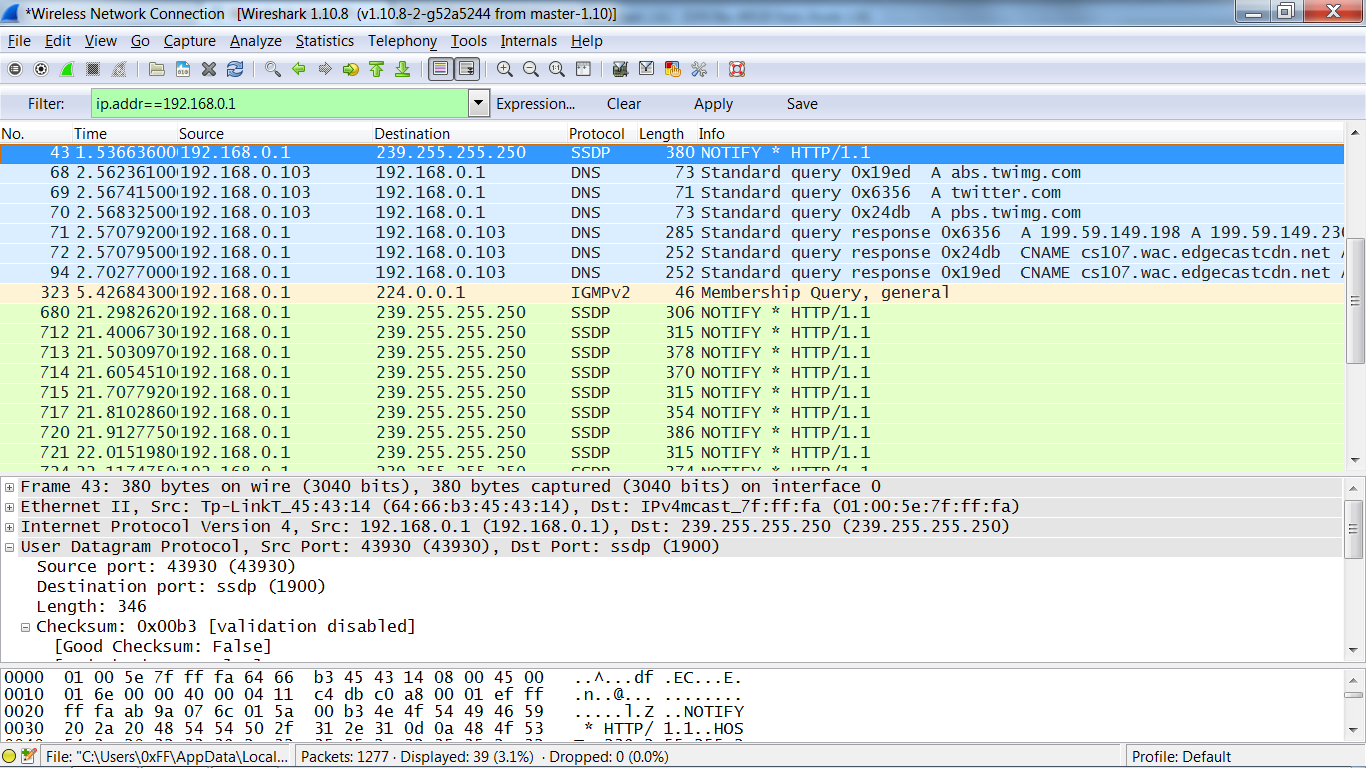Zoom in the main window text

(x=505, y=69)
